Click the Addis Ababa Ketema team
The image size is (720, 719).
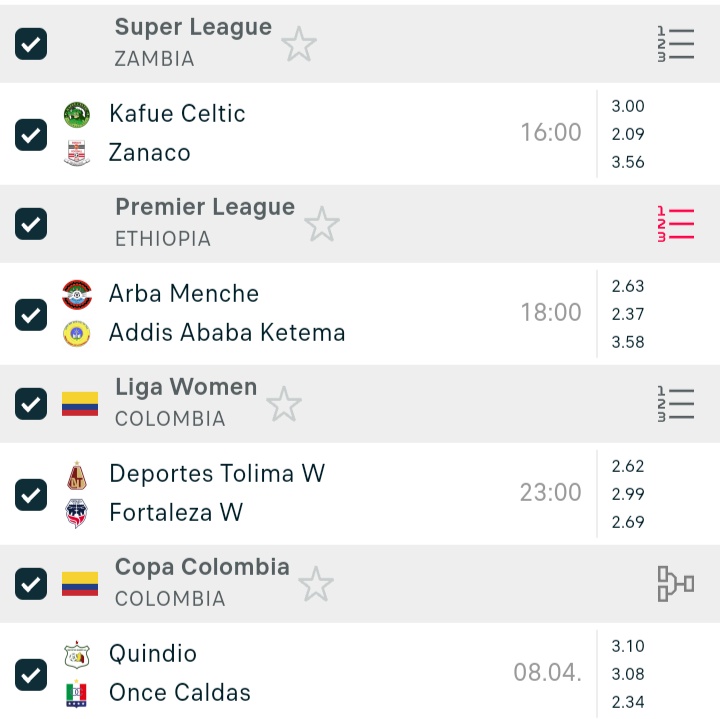tap(227, 333)
